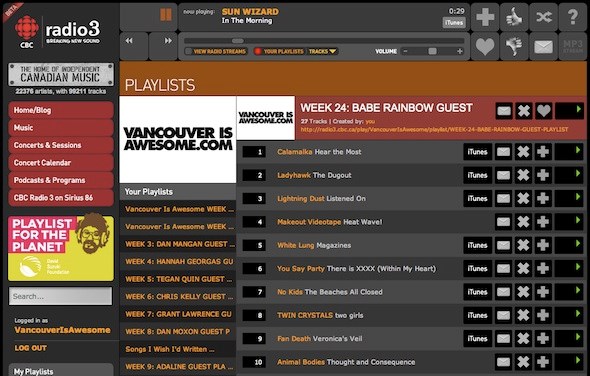Click the shuffle icon in player
590x376 pixels.
pos(544,17)
